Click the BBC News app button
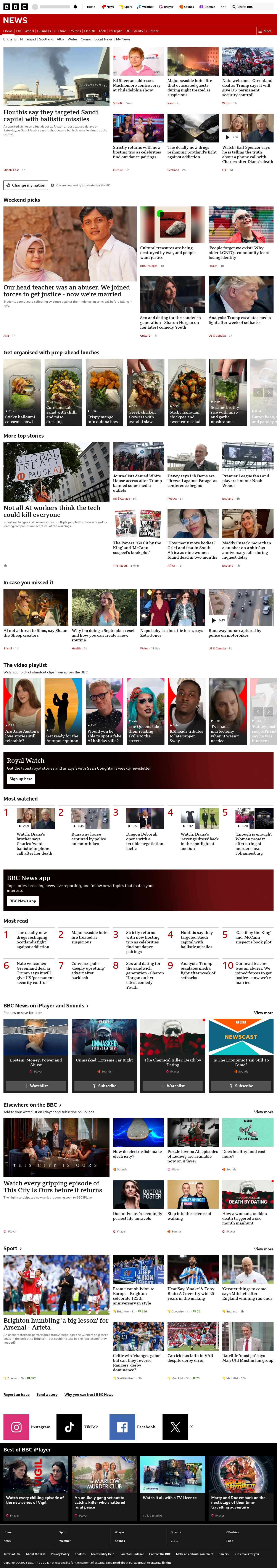The width and height of the screenshot is (277, 1568). click(23, 901)
